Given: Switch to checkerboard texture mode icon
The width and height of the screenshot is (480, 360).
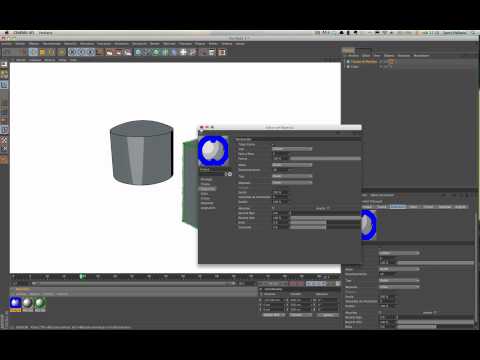Looking at the screenshot, I should tap(4, 140).
